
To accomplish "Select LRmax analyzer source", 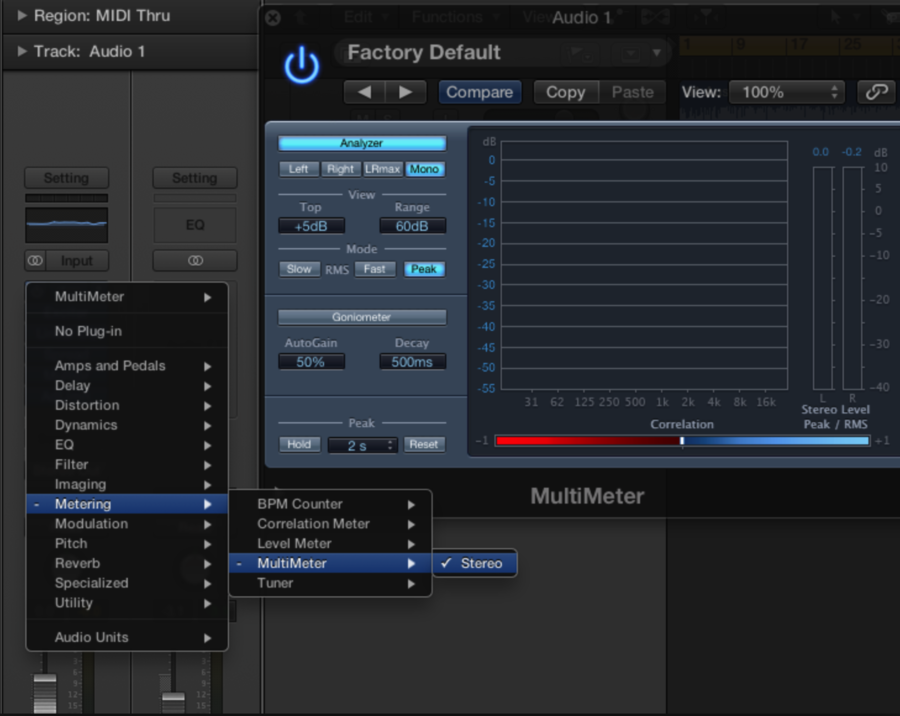I will click(x=382, y=169).
